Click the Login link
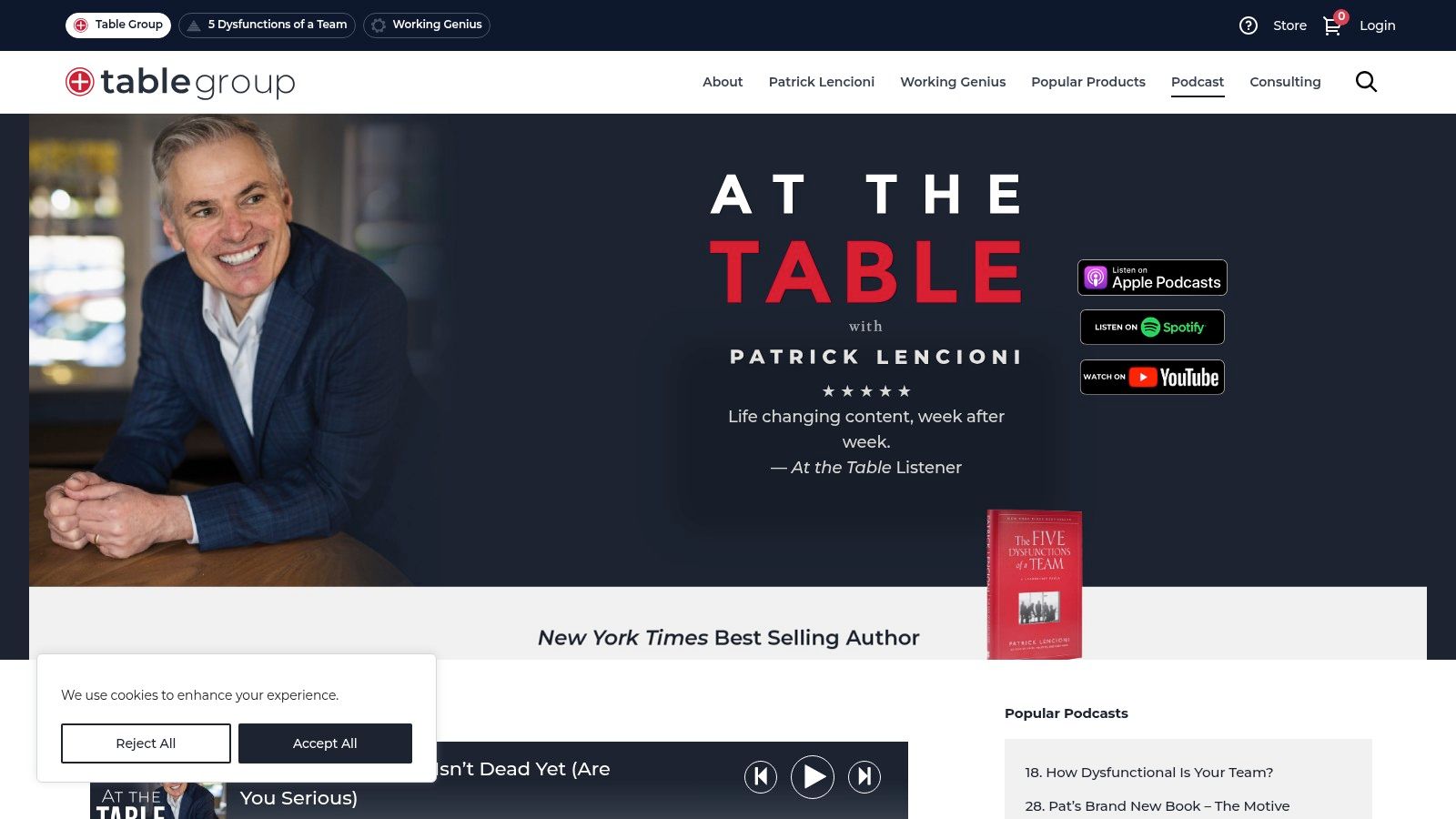 (1377, 25)
